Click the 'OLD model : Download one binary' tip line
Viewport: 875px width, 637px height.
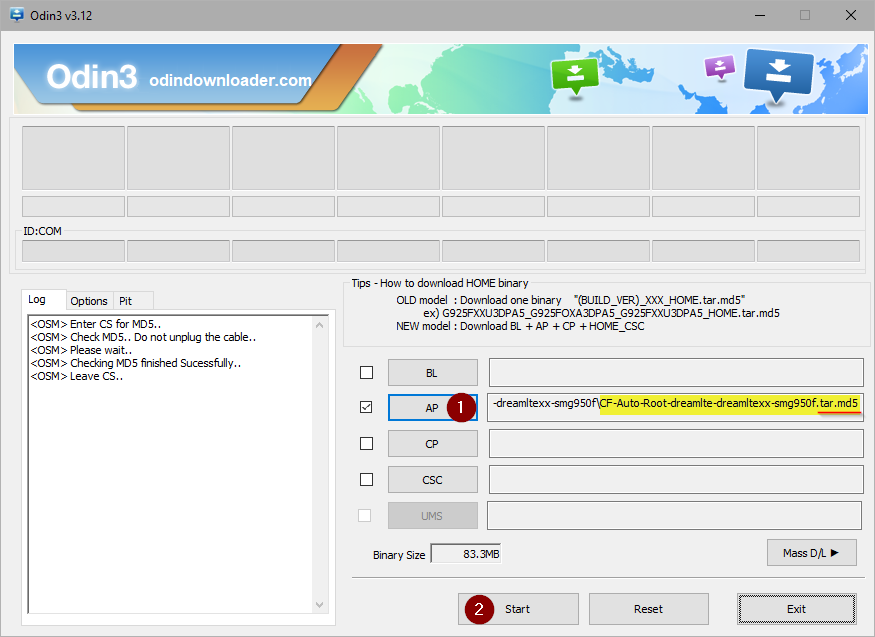tap(570, 300)
